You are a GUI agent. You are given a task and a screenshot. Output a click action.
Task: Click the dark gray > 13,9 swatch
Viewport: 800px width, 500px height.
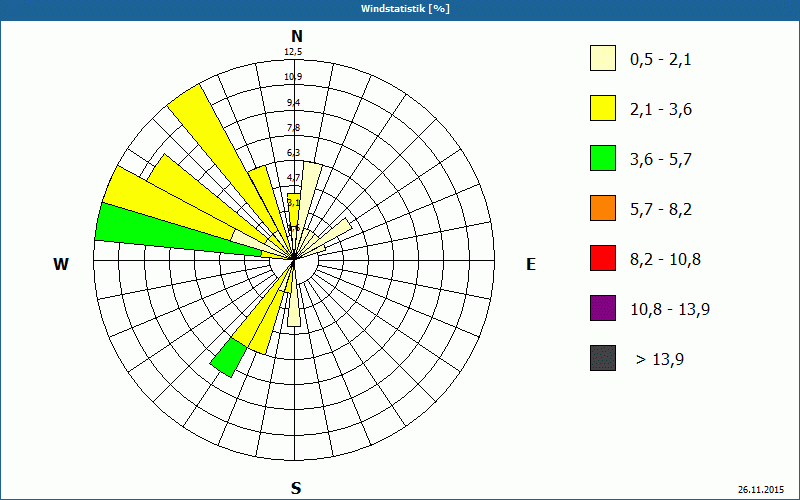click(603, 358)
